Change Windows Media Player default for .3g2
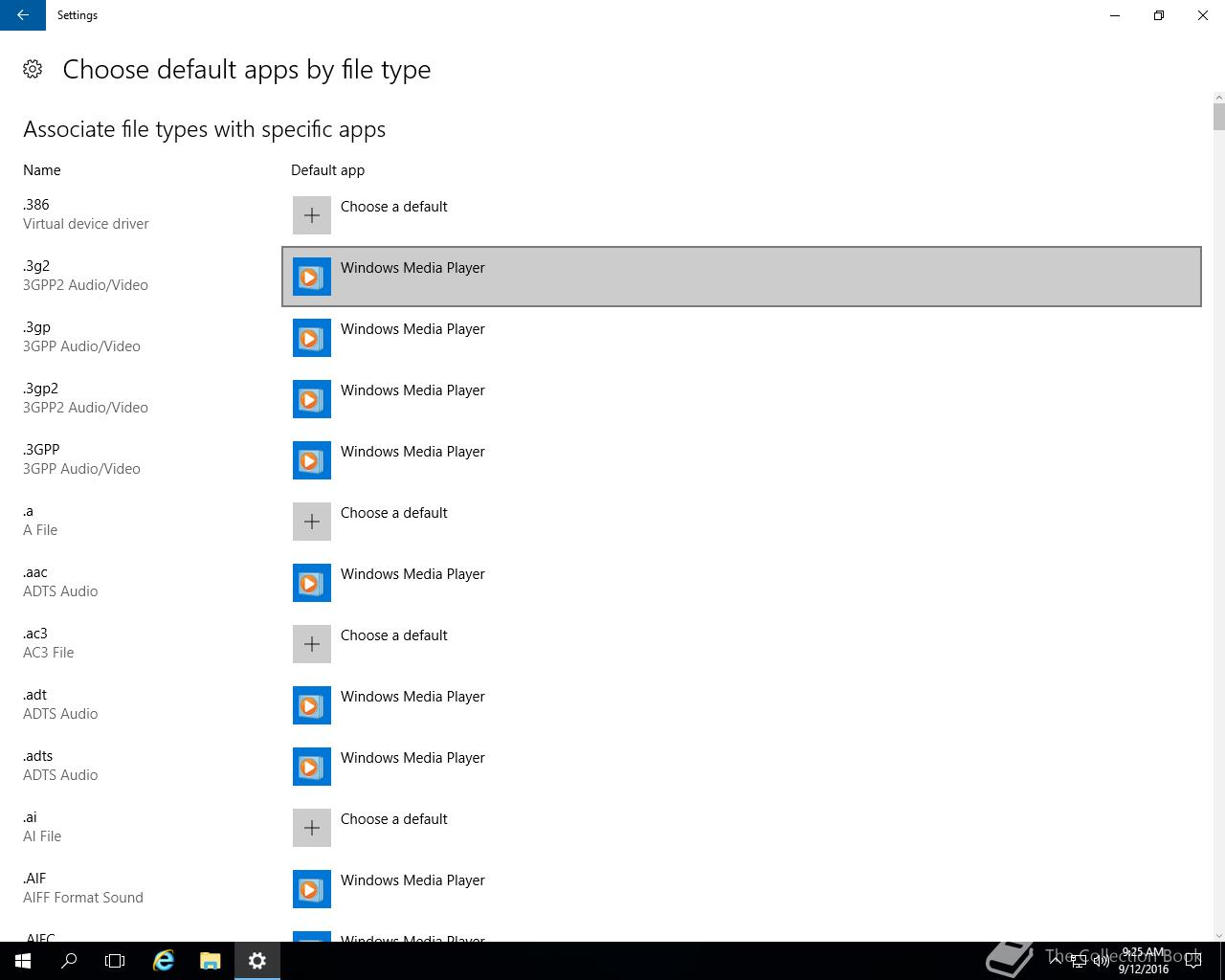 [x=742, y=277]
